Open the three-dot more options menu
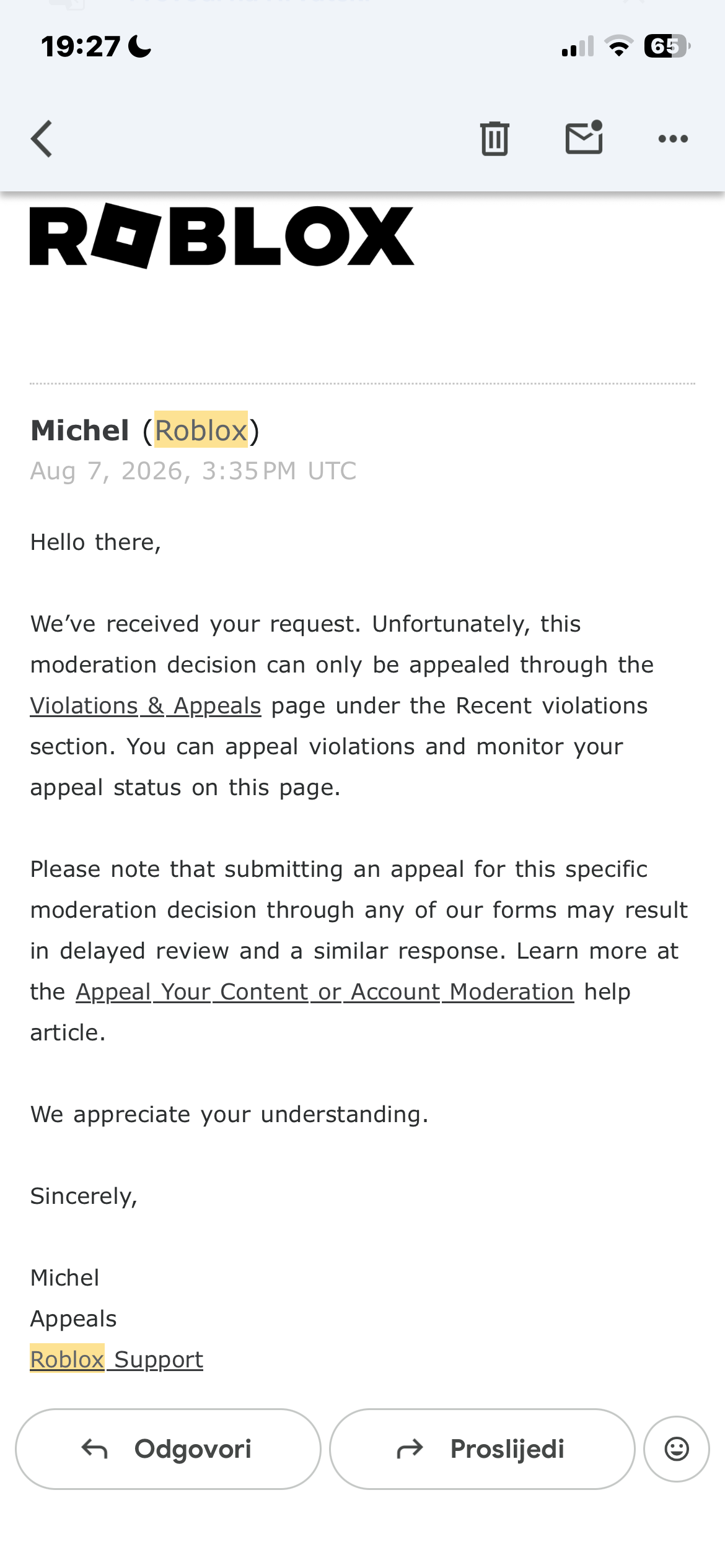The image size is (725, 1568). (673, 139)
